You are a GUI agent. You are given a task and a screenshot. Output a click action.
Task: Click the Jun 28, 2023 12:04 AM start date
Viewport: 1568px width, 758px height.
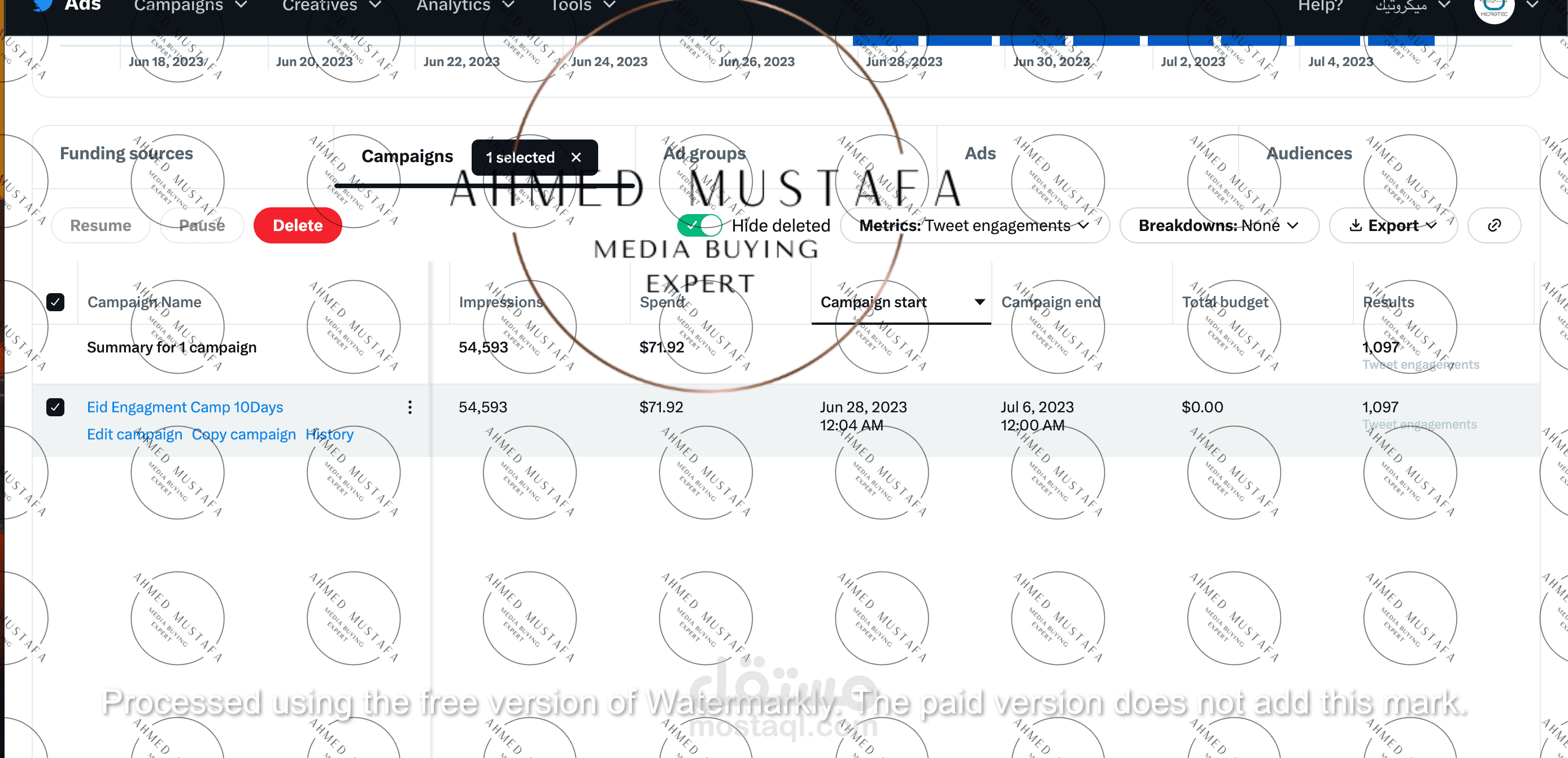[x=863, y=416]
